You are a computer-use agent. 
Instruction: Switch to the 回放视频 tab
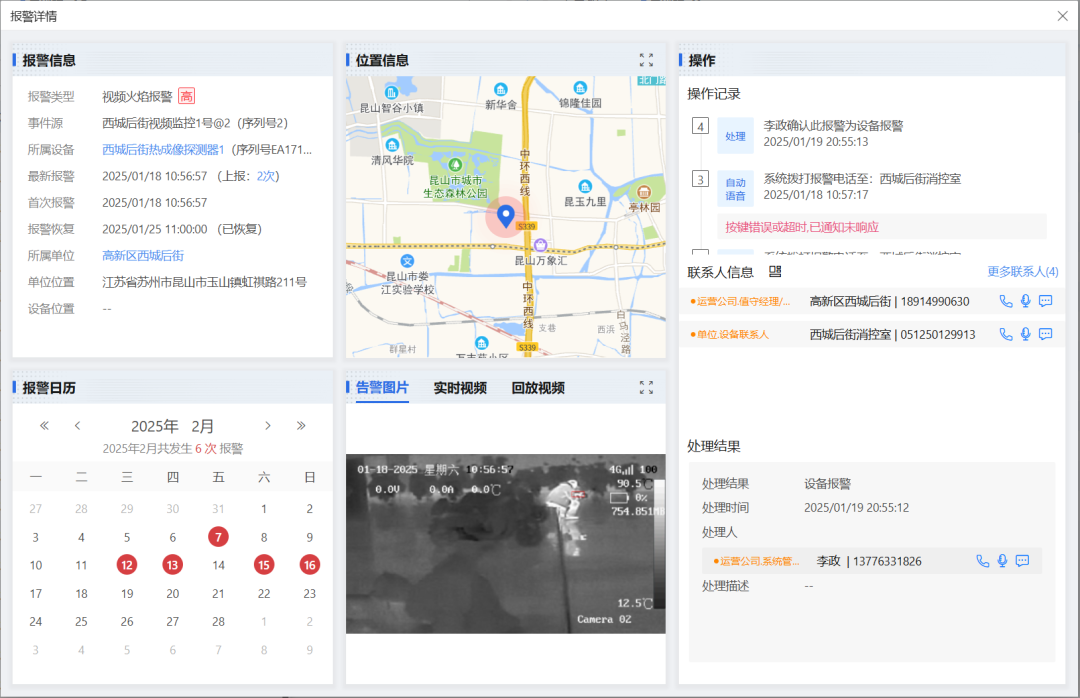538,388
